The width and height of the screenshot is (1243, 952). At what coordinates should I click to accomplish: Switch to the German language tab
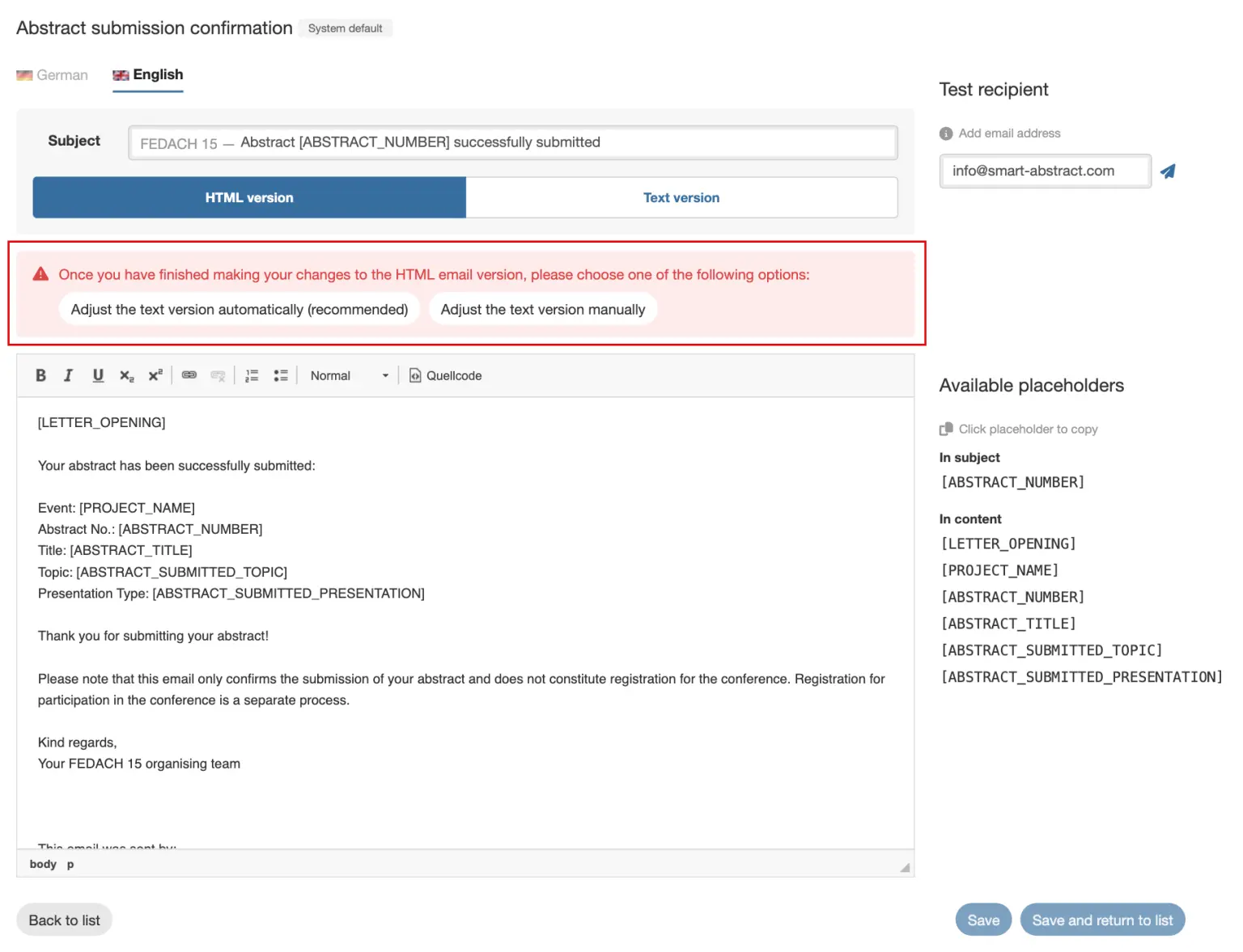coord(53,75)
